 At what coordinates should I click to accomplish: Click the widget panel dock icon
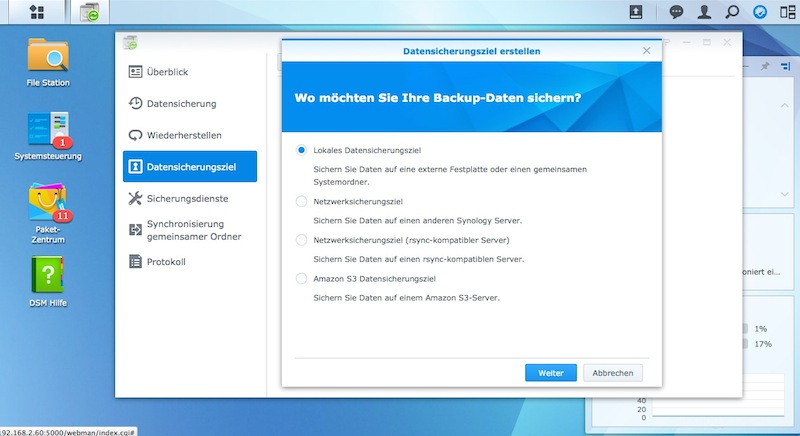click(x=785, y=66)
